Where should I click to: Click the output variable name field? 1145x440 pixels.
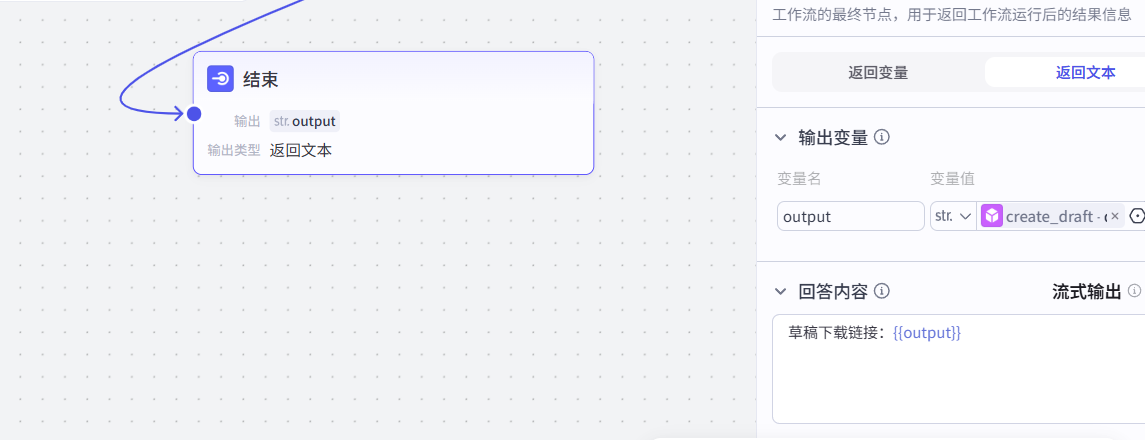click(x=850, y=216)
